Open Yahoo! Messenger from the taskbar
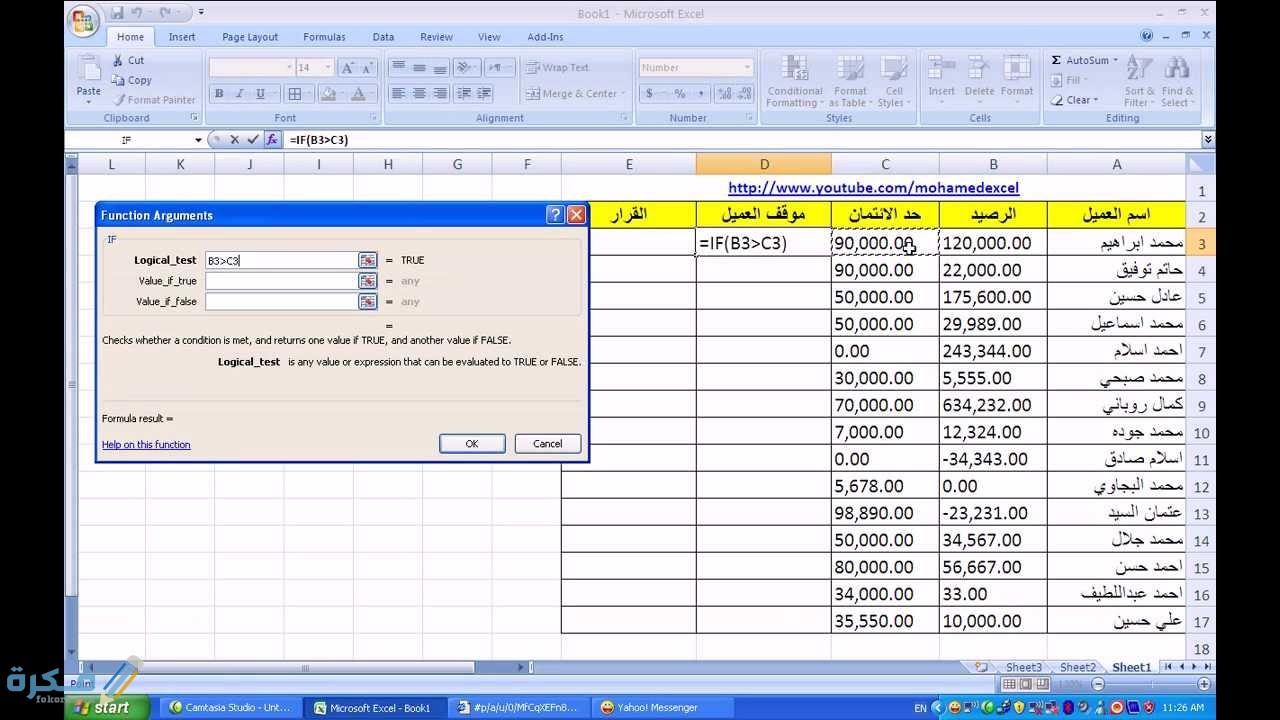The image size is (1280, 720). [x=660, y=706]
